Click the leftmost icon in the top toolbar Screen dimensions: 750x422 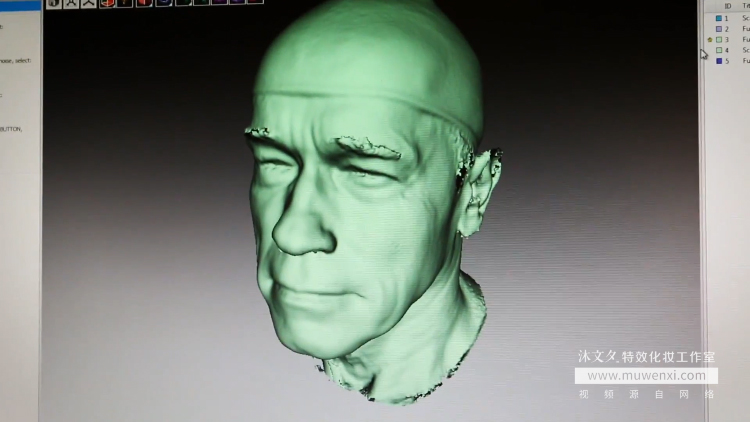click(x=54, y=3)
